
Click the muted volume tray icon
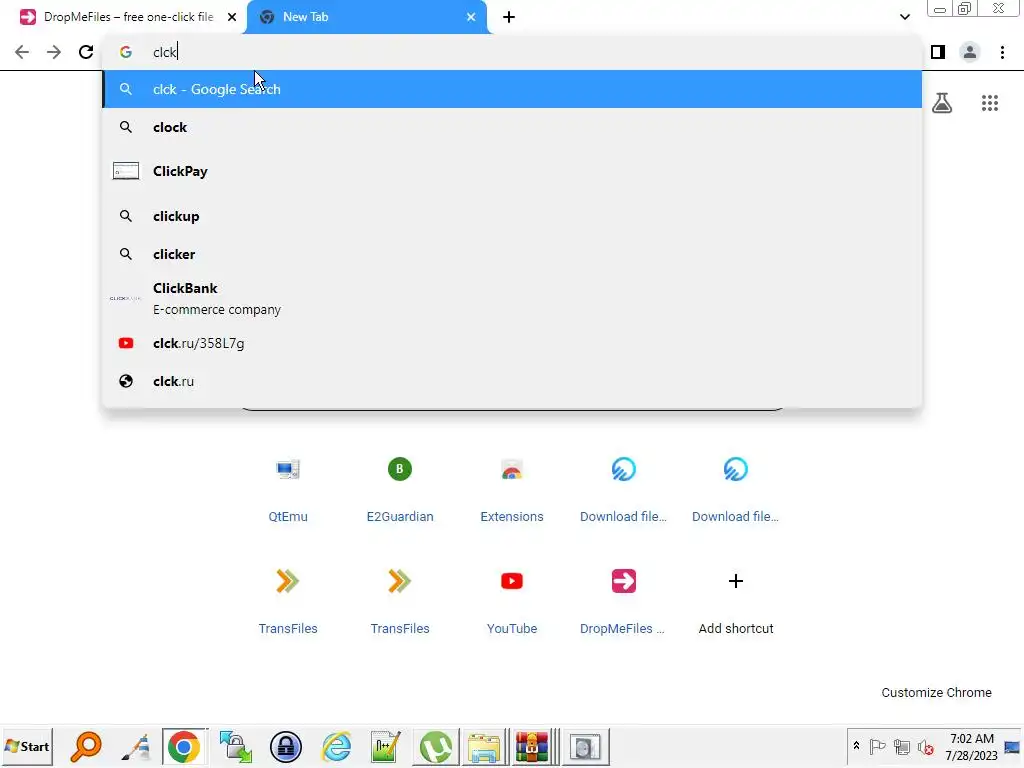click(925, 746)
